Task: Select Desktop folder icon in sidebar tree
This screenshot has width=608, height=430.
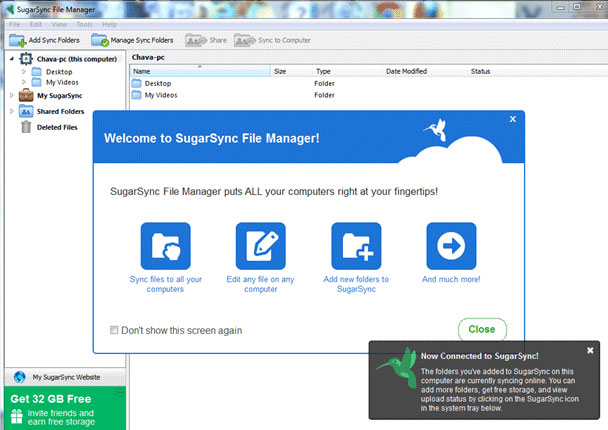Action: click(x=36, y=72)
